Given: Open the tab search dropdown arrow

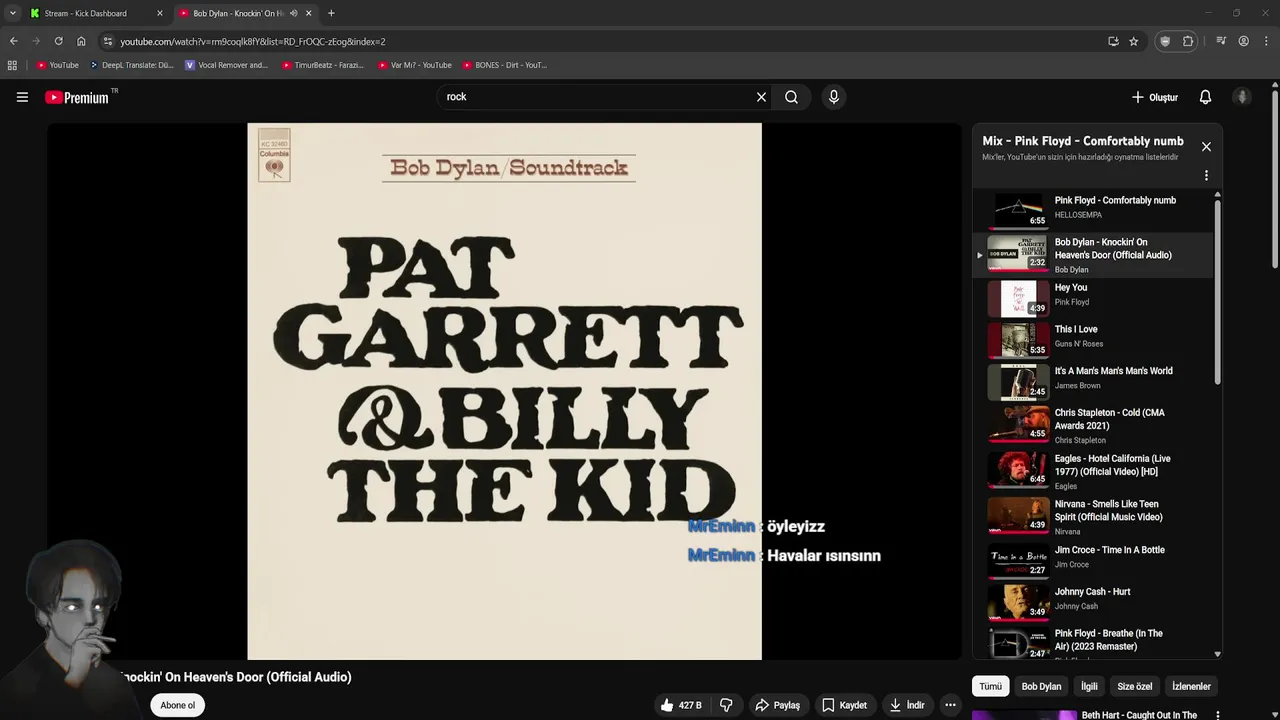Looking at the screenshot, I should click(12, 13).
